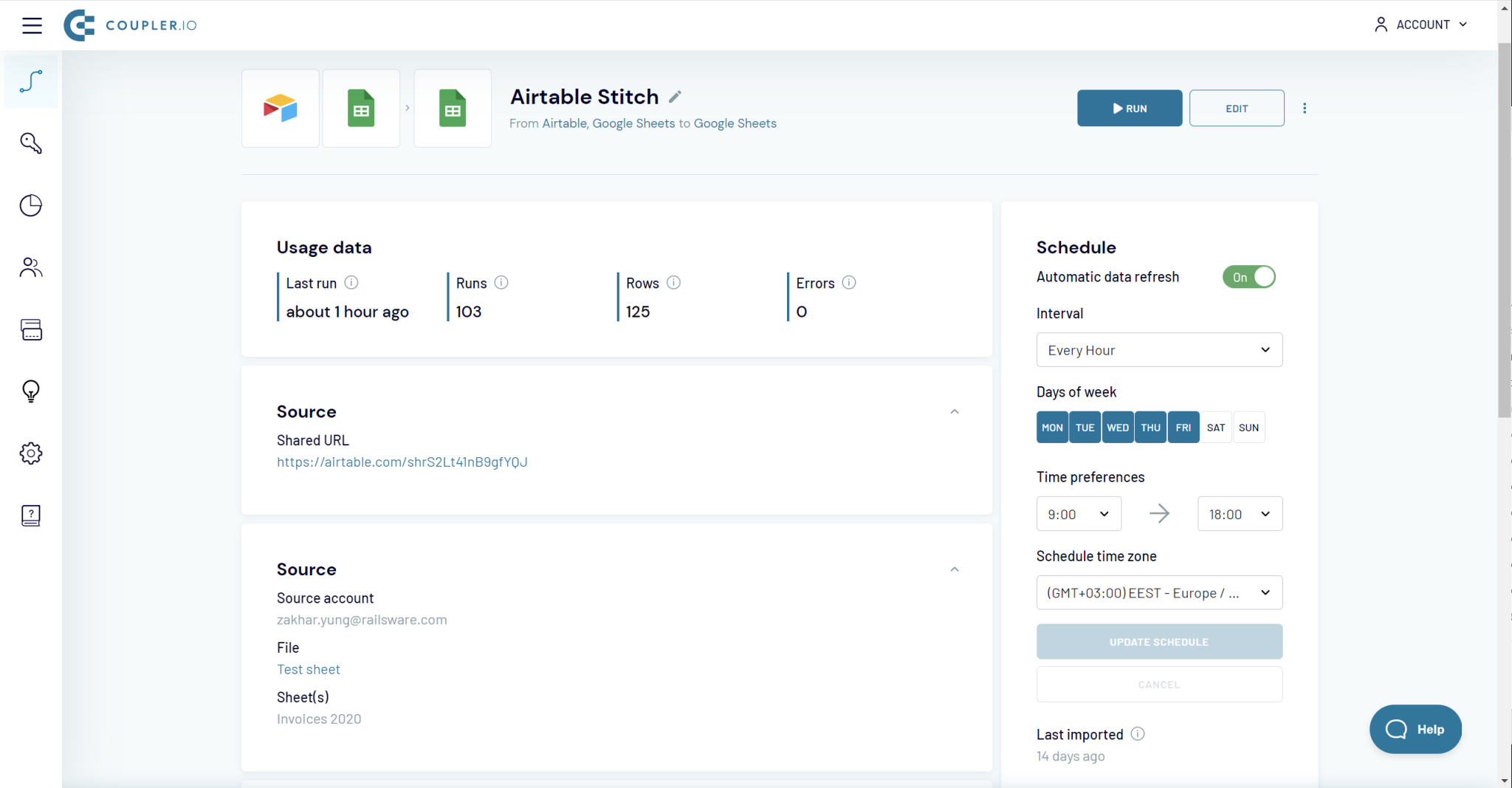
Task: Click the RUN button
Action: (x=1129, y=108)
